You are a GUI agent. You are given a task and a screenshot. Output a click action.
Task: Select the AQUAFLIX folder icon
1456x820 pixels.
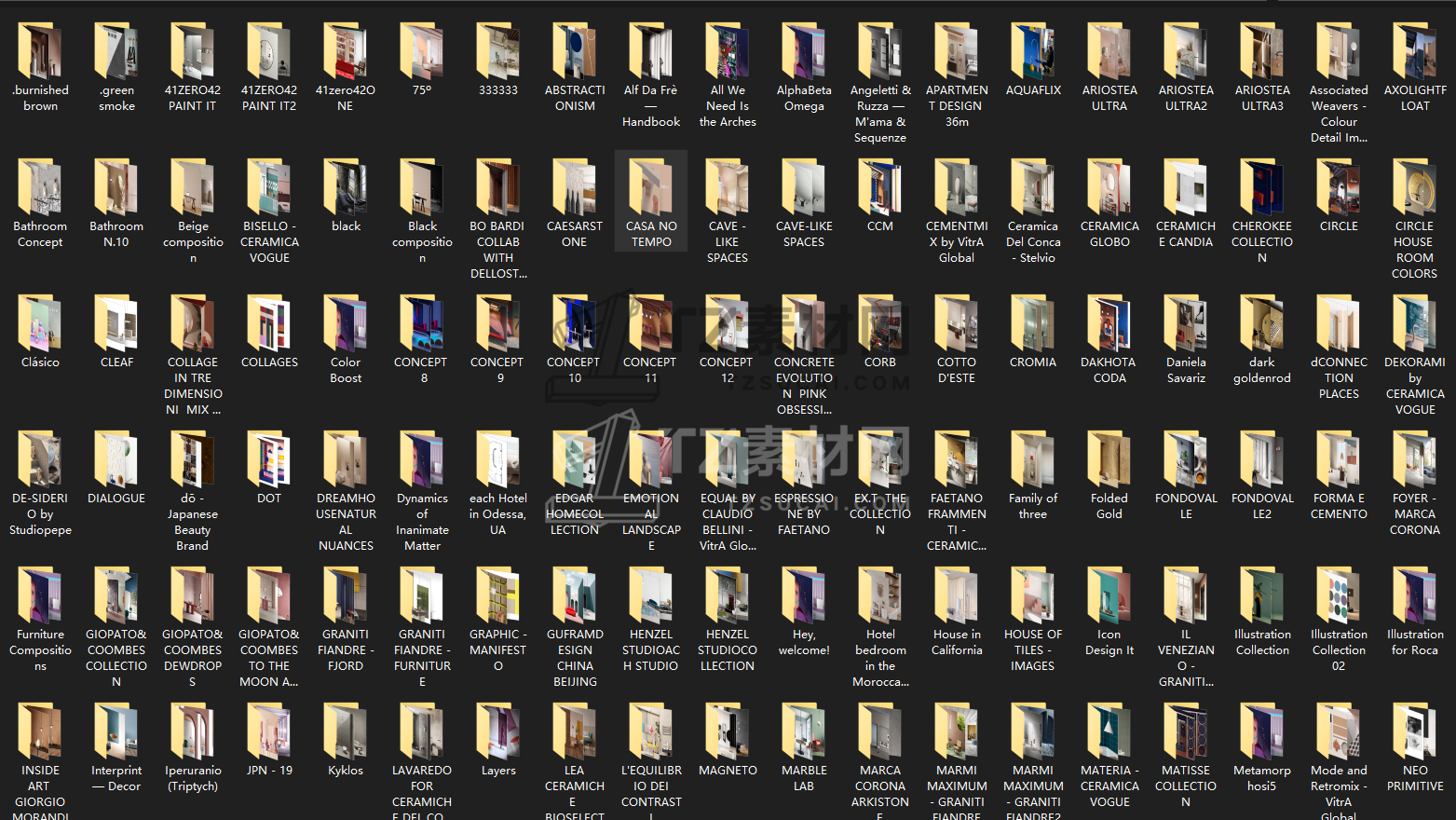[x=1033, y=51]
